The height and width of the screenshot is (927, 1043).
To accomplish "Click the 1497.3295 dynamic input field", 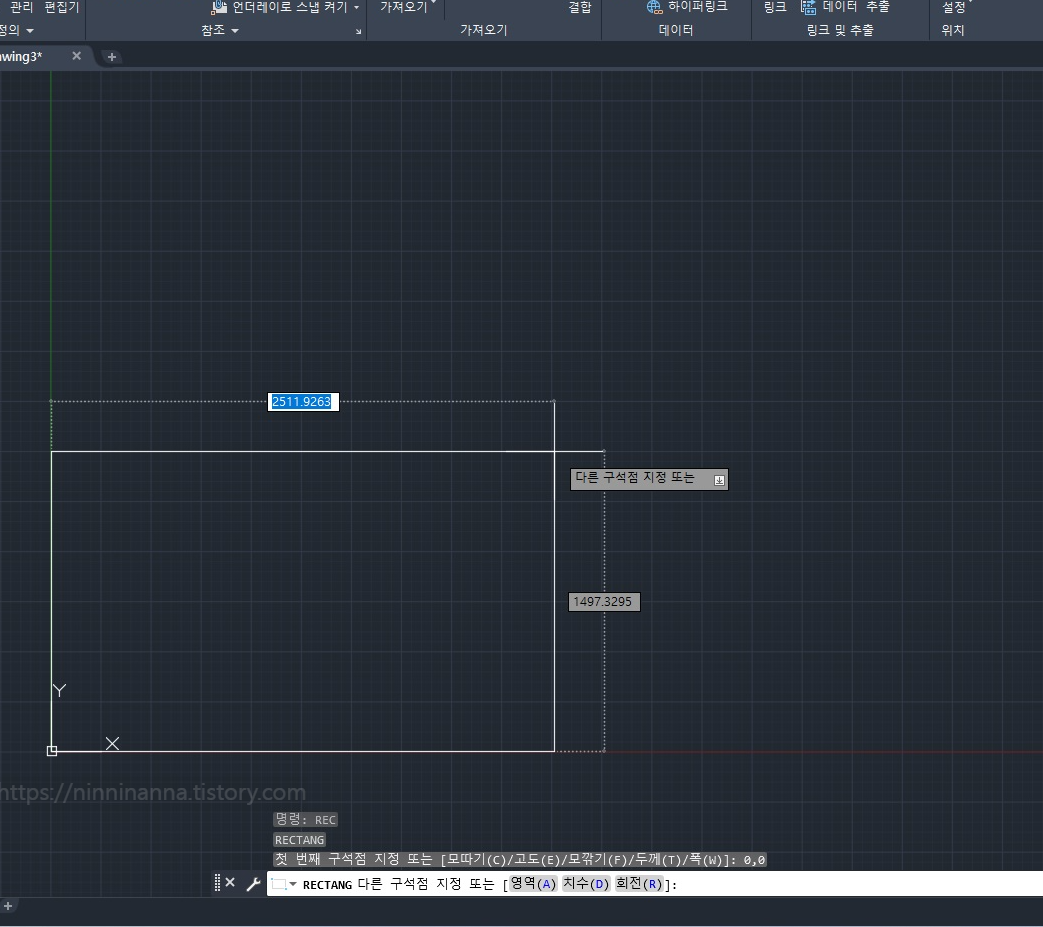I will 604,602.
